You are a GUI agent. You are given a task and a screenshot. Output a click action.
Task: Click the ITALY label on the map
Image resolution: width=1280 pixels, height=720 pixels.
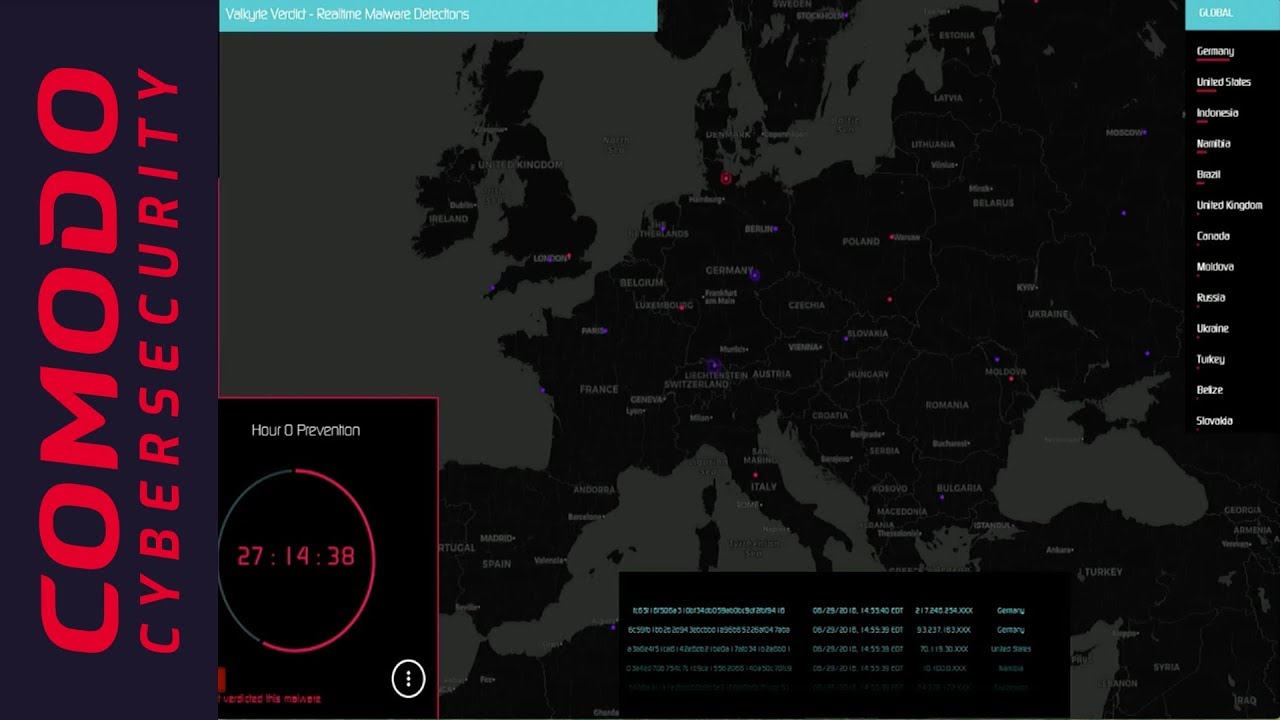coord(763,487)
